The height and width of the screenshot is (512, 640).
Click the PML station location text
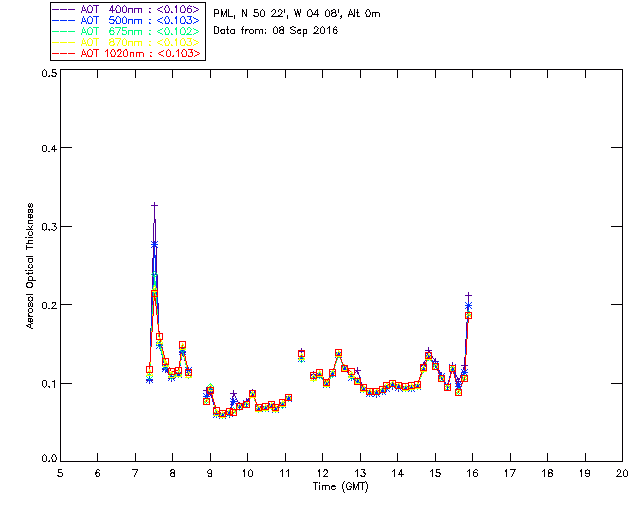(x=297, y=13)
